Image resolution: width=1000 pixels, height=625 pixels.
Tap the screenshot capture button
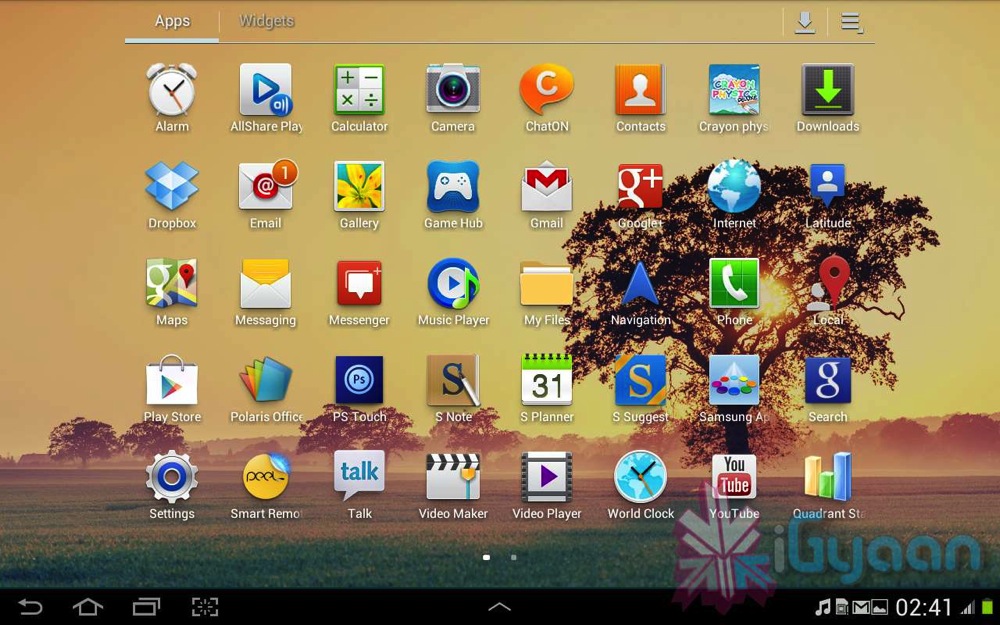point(205,607)
